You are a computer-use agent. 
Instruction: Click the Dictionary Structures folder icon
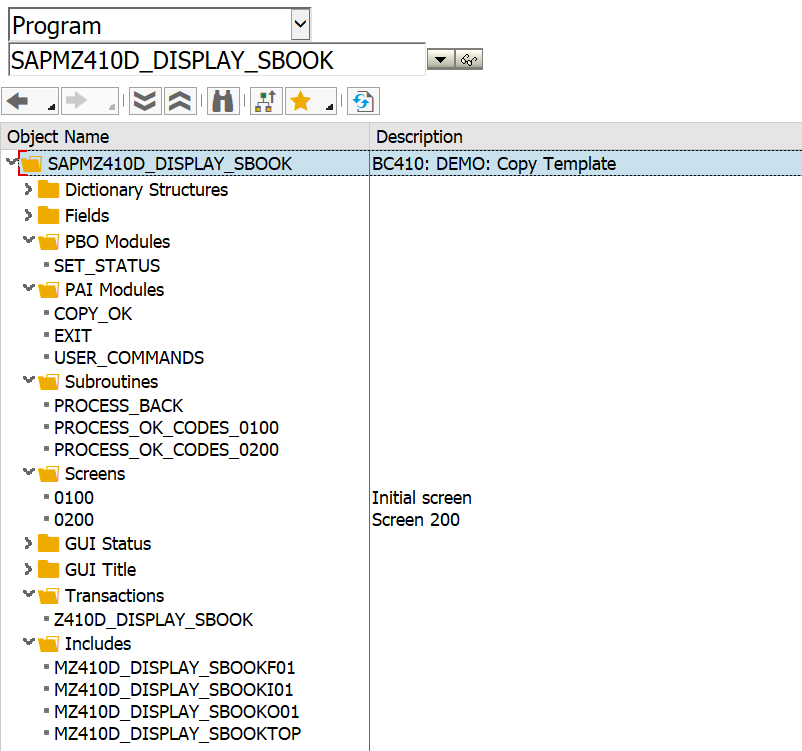click(x=49, y=189)
